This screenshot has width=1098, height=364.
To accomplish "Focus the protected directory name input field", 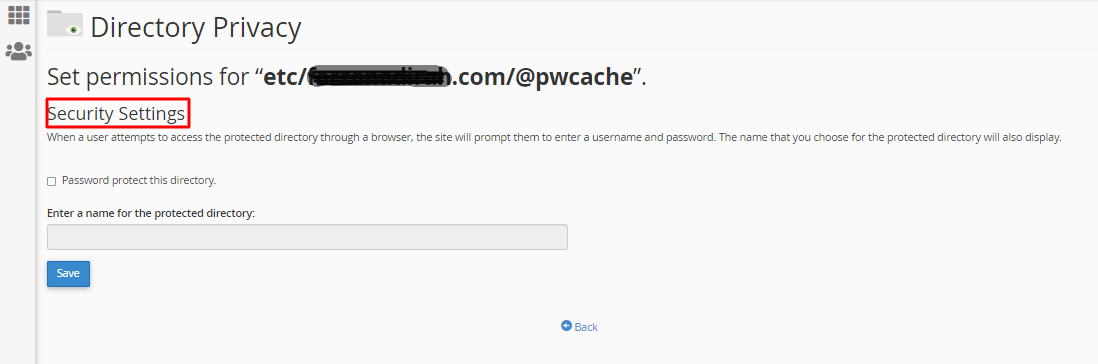I will [x=307, y=237].
